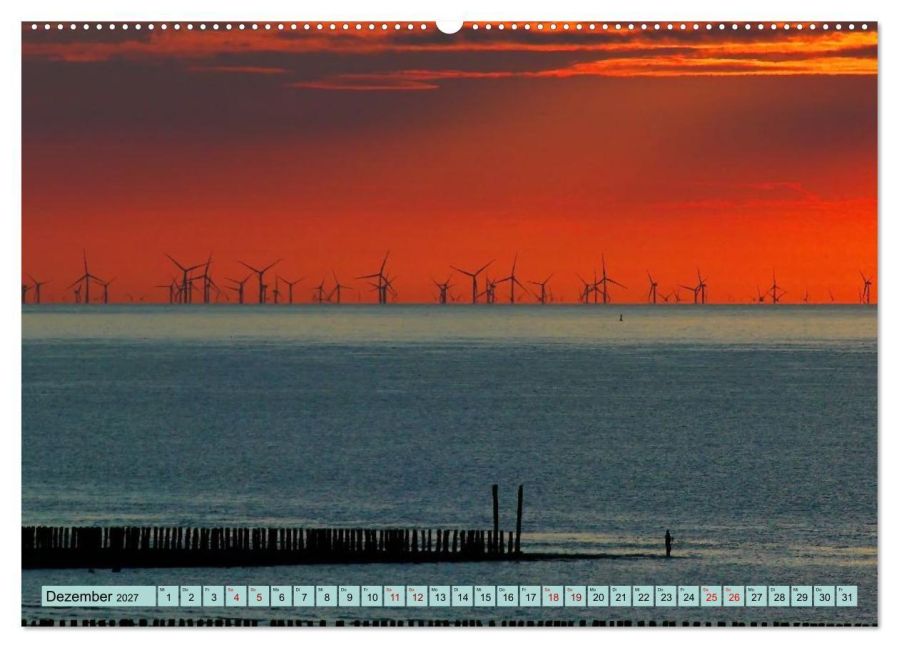Click day 13 in the calendar strip
The image size is (899, 648).
click(x=440, y=596)
